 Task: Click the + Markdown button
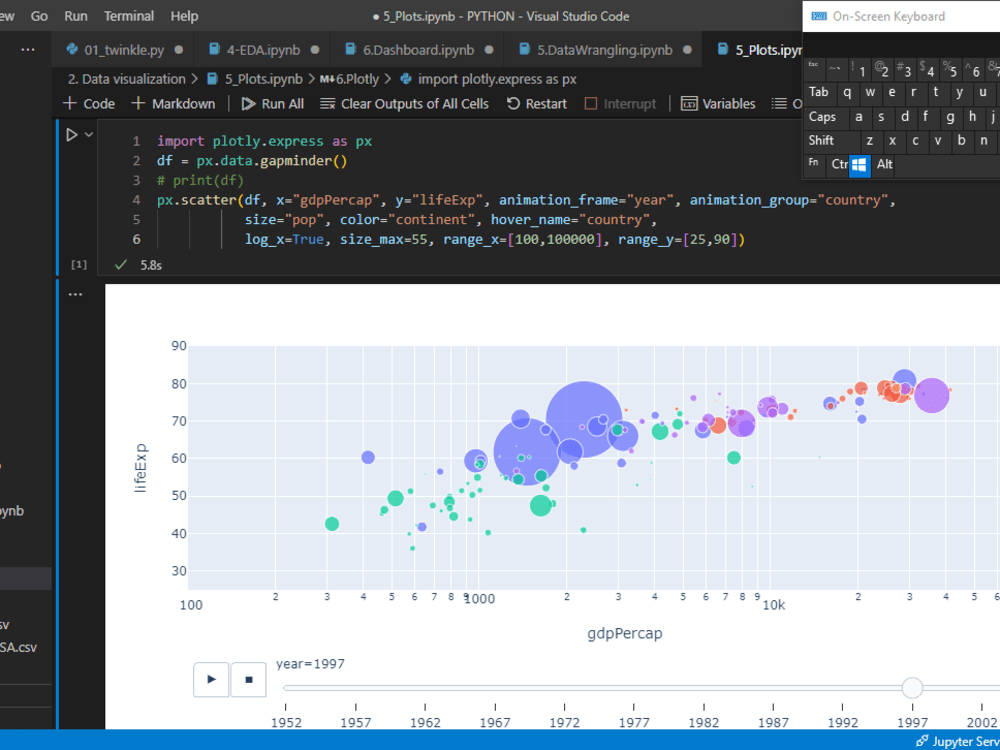[173, 103]
